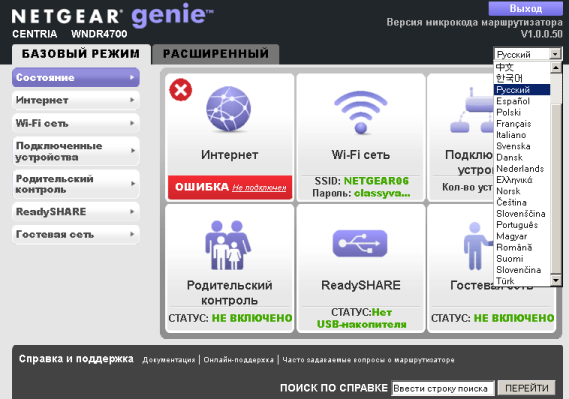Image resolution: width=569 pixels, height=399 pixels.
Task: Click the ReadySHARE USB icon
Action: click(360, 243)
